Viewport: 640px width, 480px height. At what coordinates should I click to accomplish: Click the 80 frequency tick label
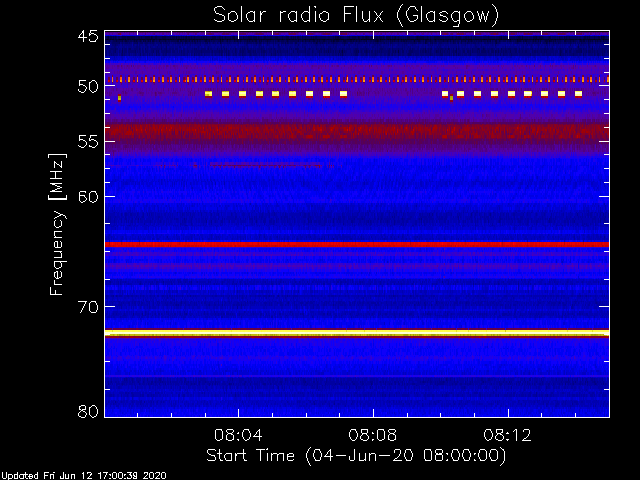pyautogui.click(x=88, y=411)
